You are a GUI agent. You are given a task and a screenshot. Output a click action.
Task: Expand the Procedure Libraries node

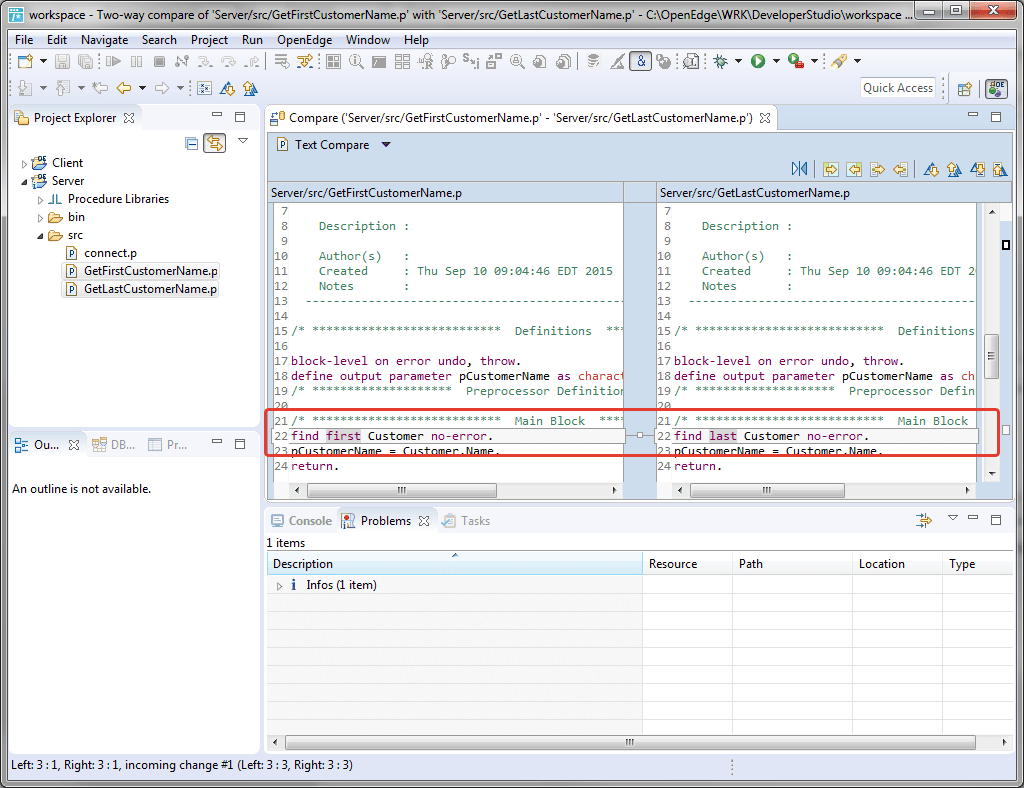pos(40,200)
